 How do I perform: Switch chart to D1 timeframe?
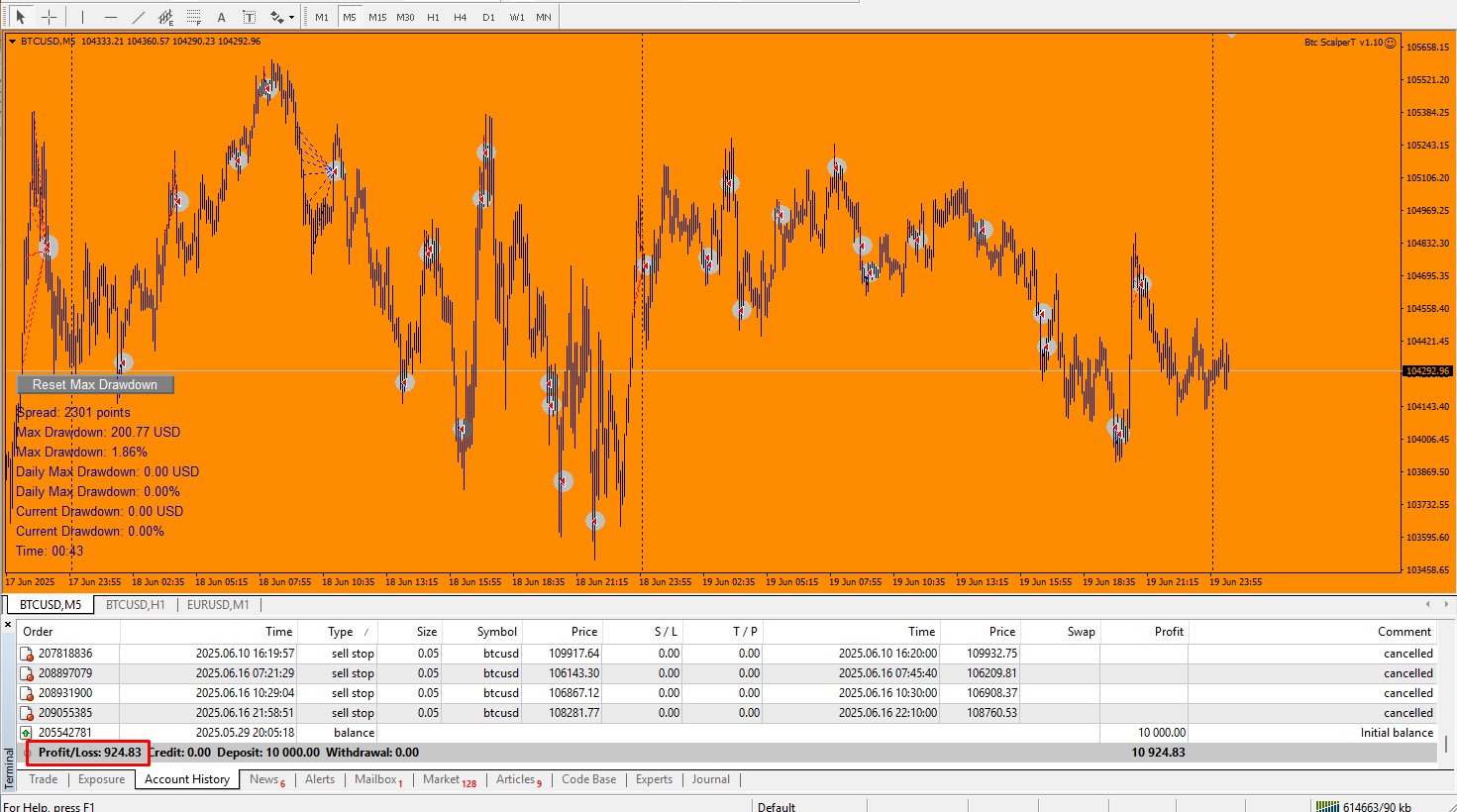click(x=488, y=17)
